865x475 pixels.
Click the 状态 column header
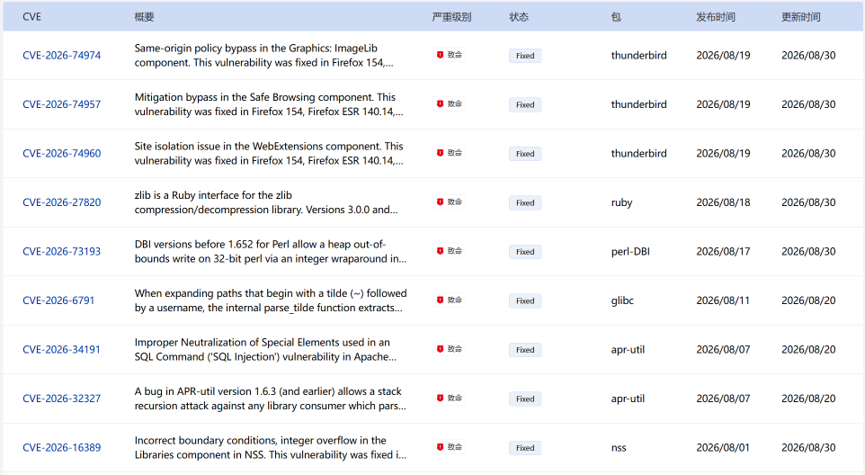[519, 17]
